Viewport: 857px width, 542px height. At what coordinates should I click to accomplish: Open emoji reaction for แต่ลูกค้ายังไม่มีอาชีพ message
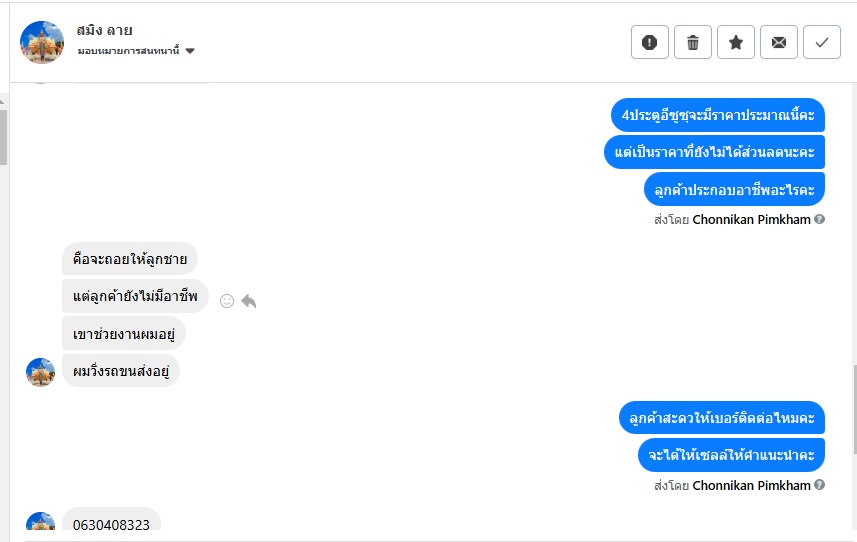click(227, 300)
